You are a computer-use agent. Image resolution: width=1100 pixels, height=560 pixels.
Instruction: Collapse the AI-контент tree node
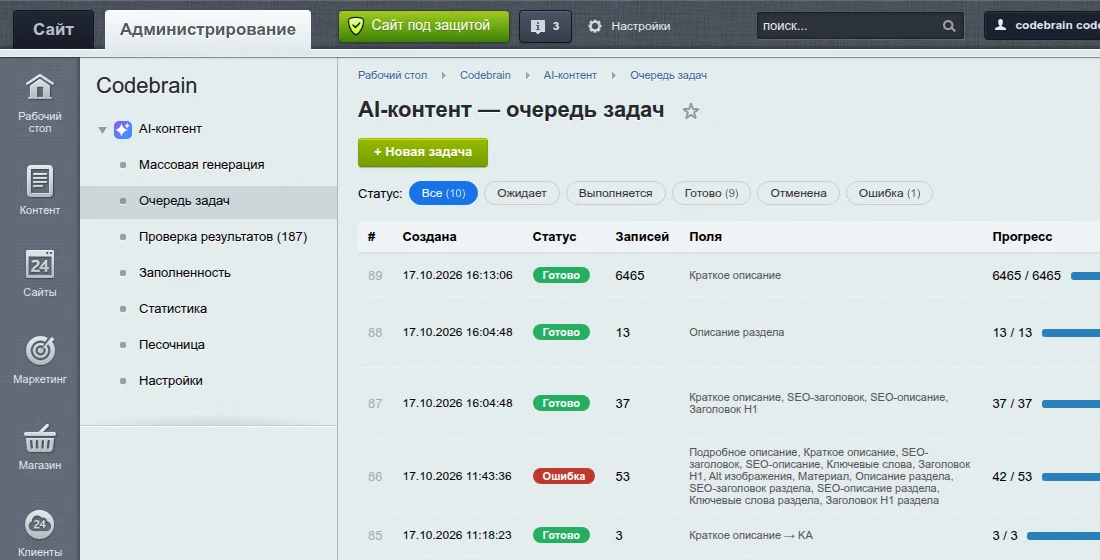pyautogui.click(x=102, y=130)
